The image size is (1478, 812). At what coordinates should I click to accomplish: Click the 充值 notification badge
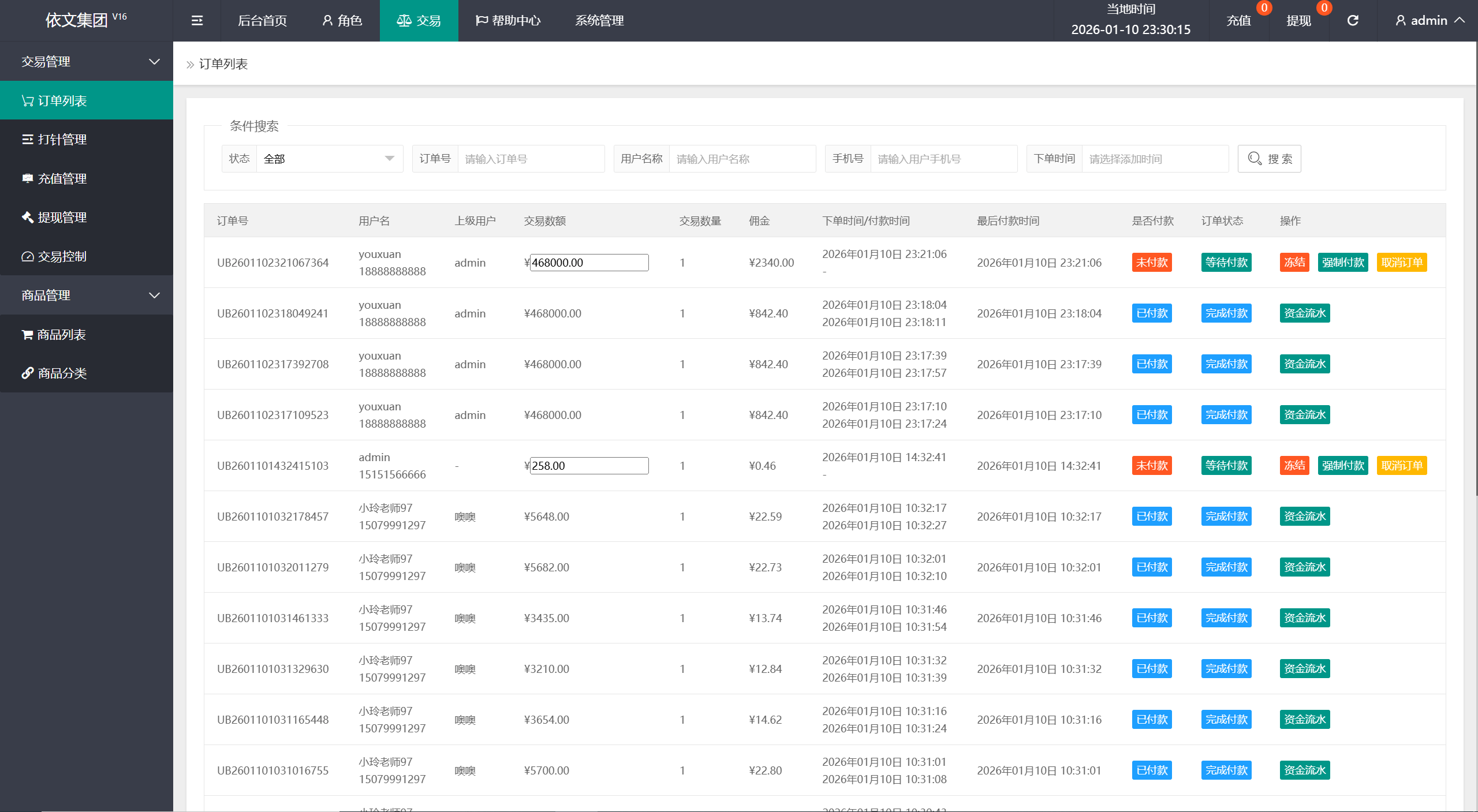1264,8
